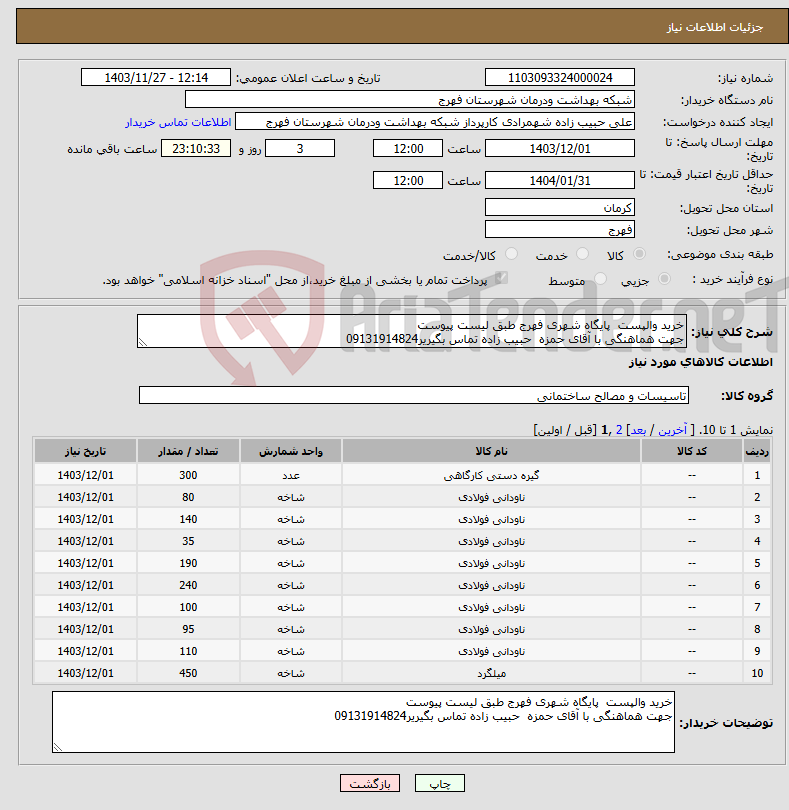Image resolution: width=789 pixels, height=810 pixels.
Task: Click the نام کالا column header
Action: coord(491,451)
